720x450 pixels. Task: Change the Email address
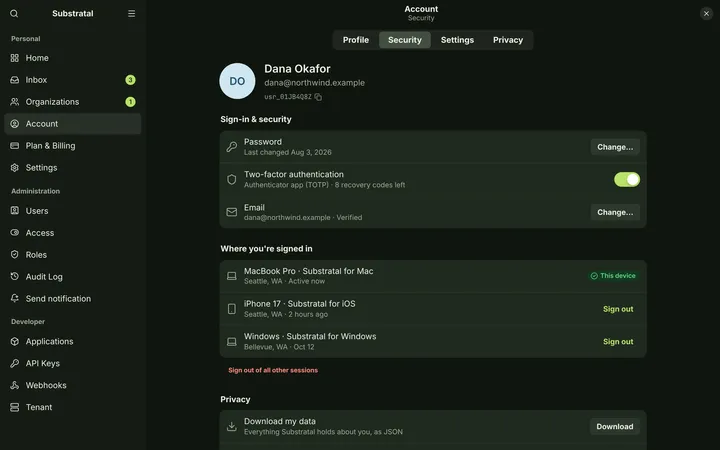coord(615,212)
